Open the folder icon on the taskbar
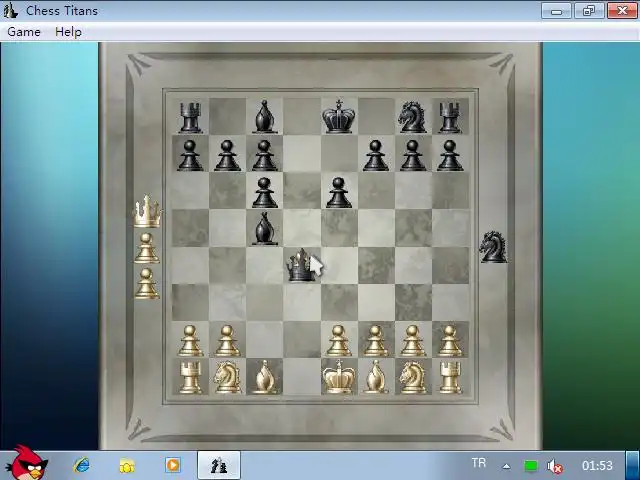The width and height of the screenshot is (640, 480). [x=127, y=465]
